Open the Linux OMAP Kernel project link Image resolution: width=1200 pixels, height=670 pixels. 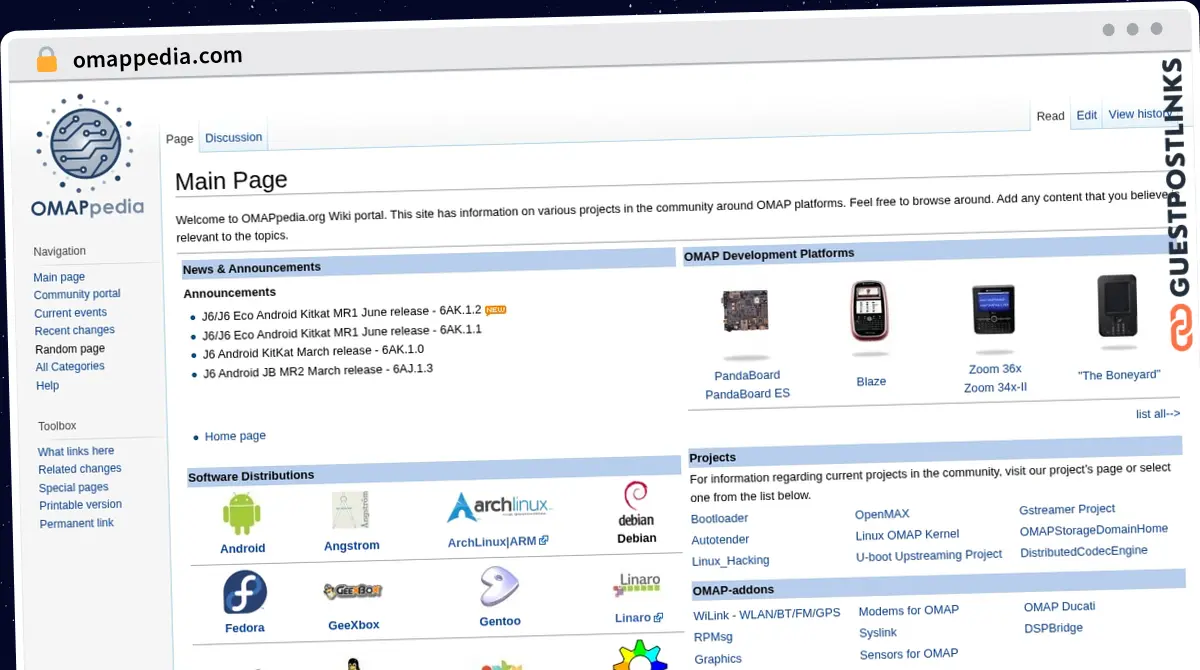pyautogui.click(x=907, y=534)
